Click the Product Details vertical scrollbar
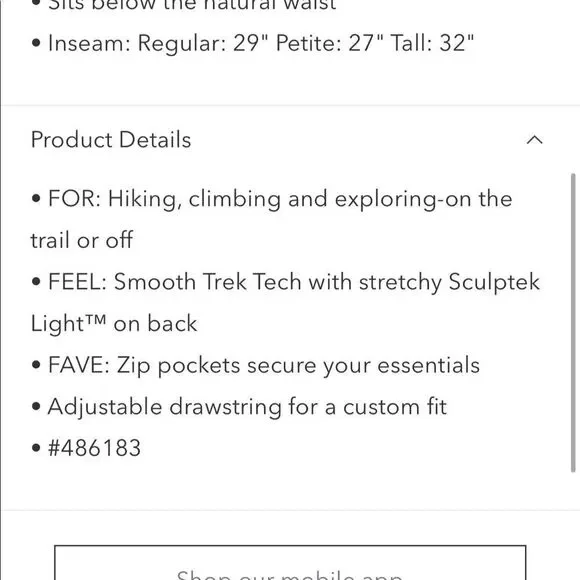The image size is (580, 580). point(573,323)
